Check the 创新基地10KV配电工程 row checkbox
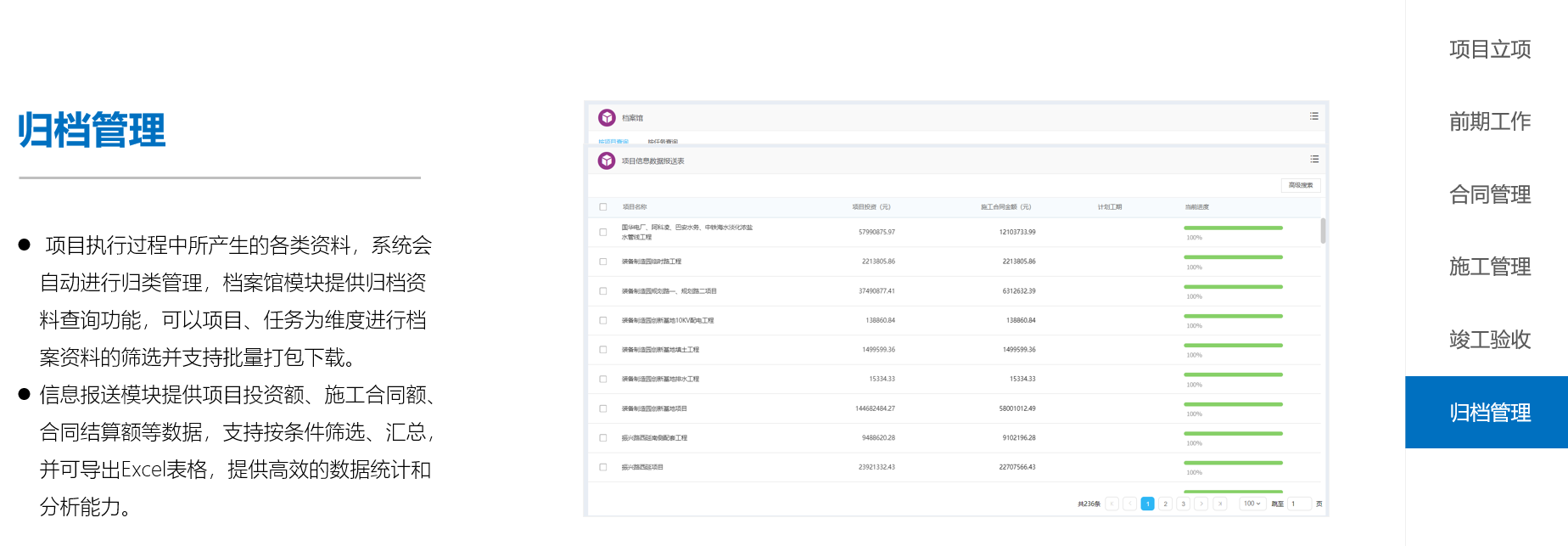The height and width of the screenshot is (546, 1568). (603, 320)
